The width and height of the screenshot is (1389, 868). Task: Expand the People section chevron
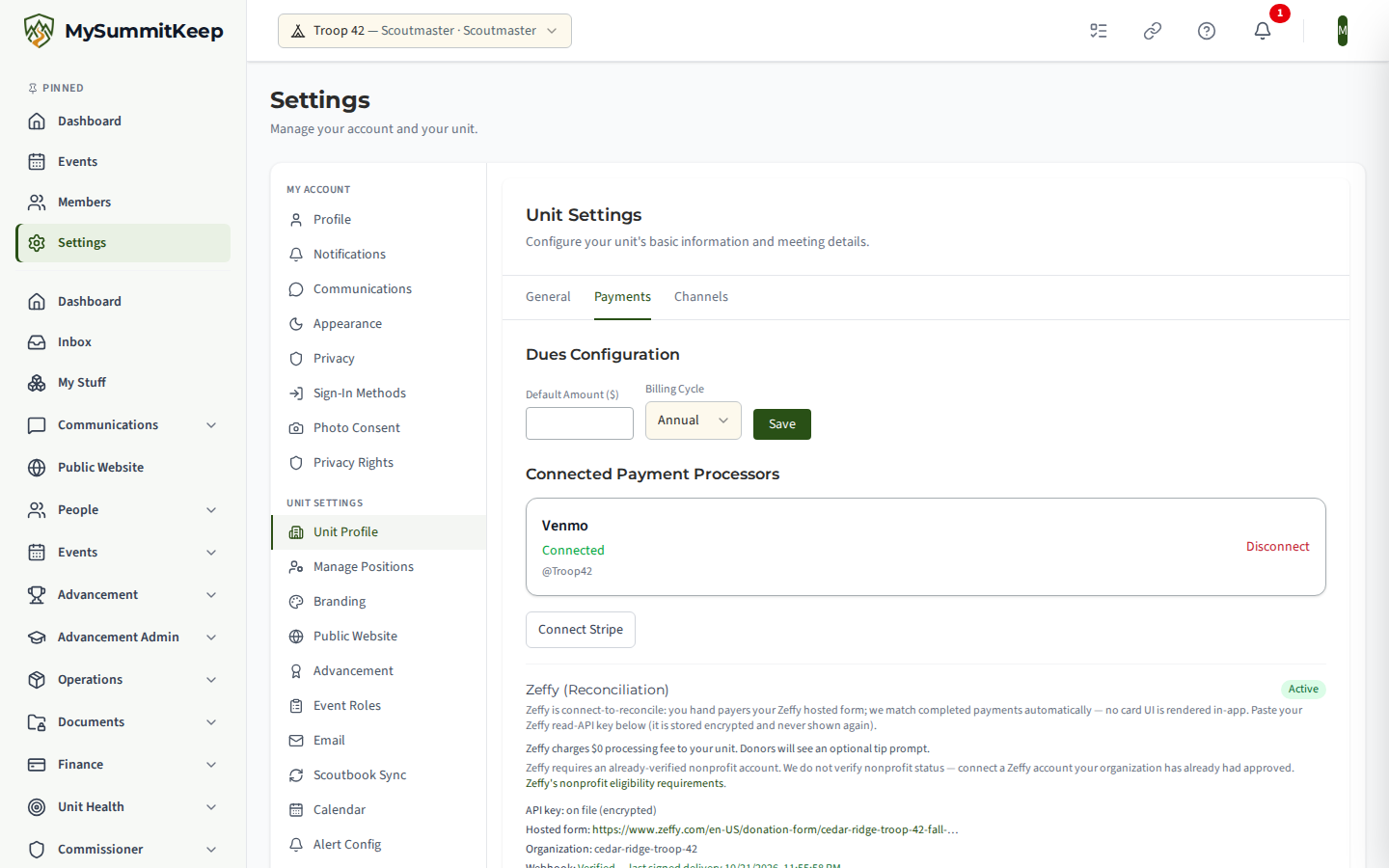pyautogui.click(x=211, y=510)
